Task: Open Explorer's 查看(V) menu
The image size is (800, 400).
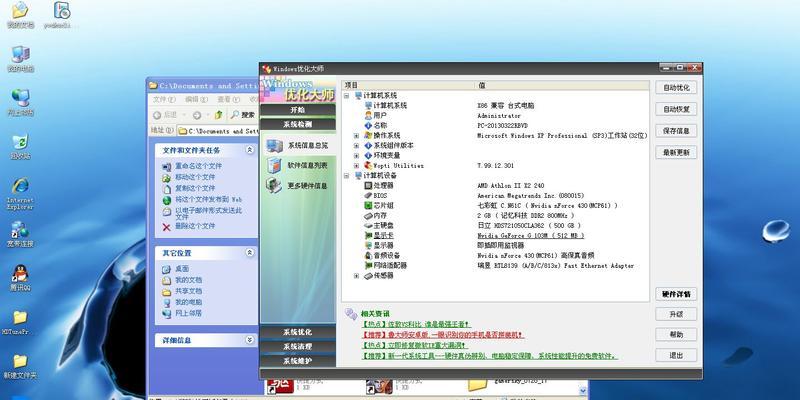Action: pyautogui.click(x=228, y=99)
